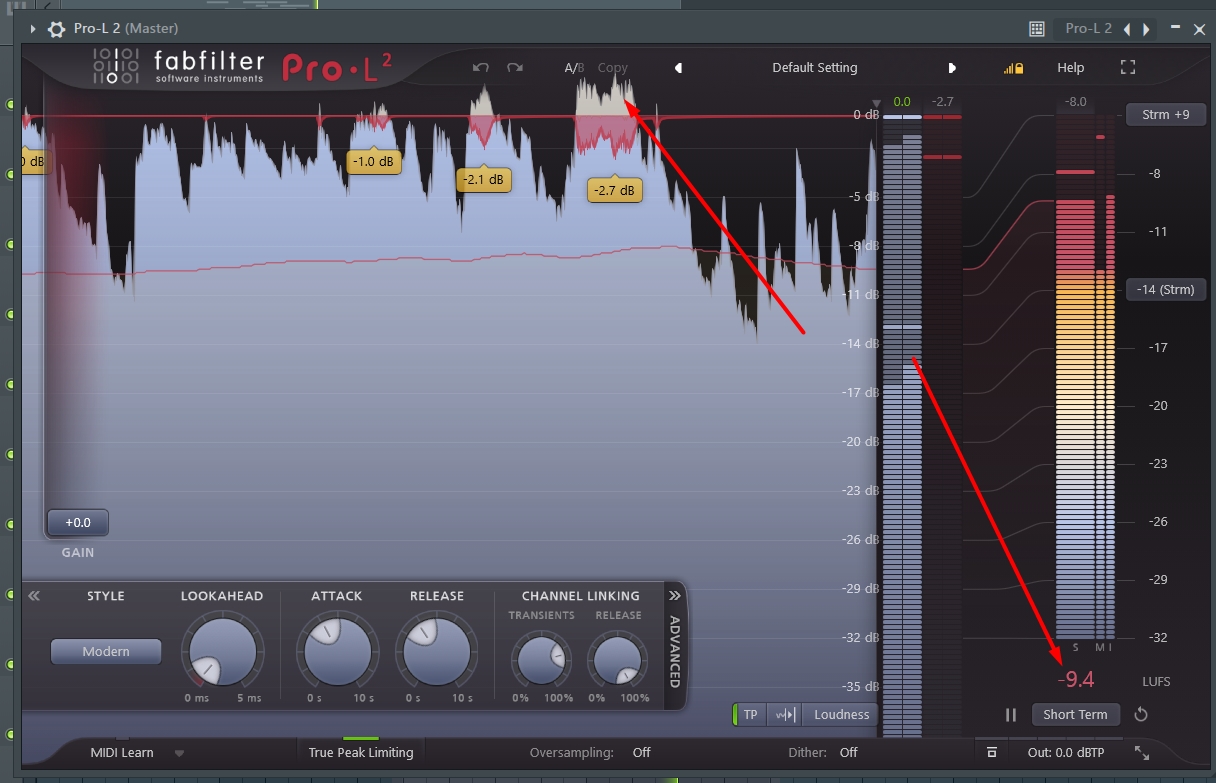This screenshot has width=1216, height=783.
Task: Toggle the waveform display mode icon
Action: click(x=786, y=714)
